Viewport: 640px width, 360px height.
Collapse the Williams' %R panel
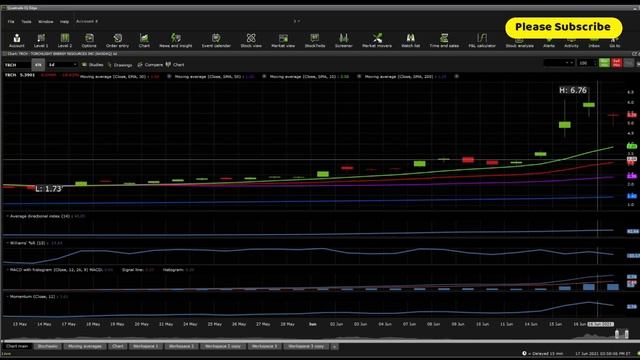click(7, 243)
